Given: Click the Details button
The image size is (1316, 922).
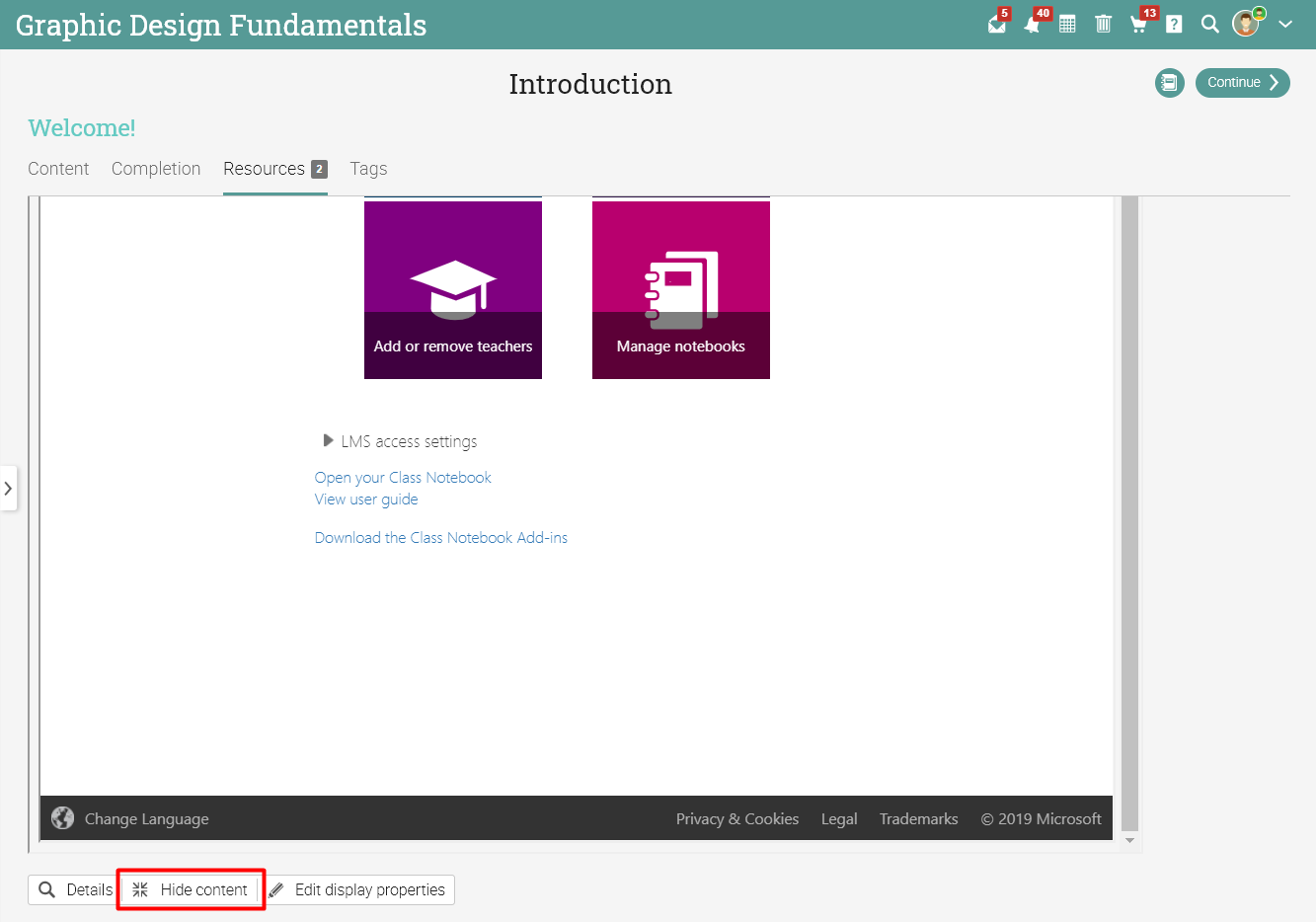Looking at the screenshot, I should [x=75, y=889].
